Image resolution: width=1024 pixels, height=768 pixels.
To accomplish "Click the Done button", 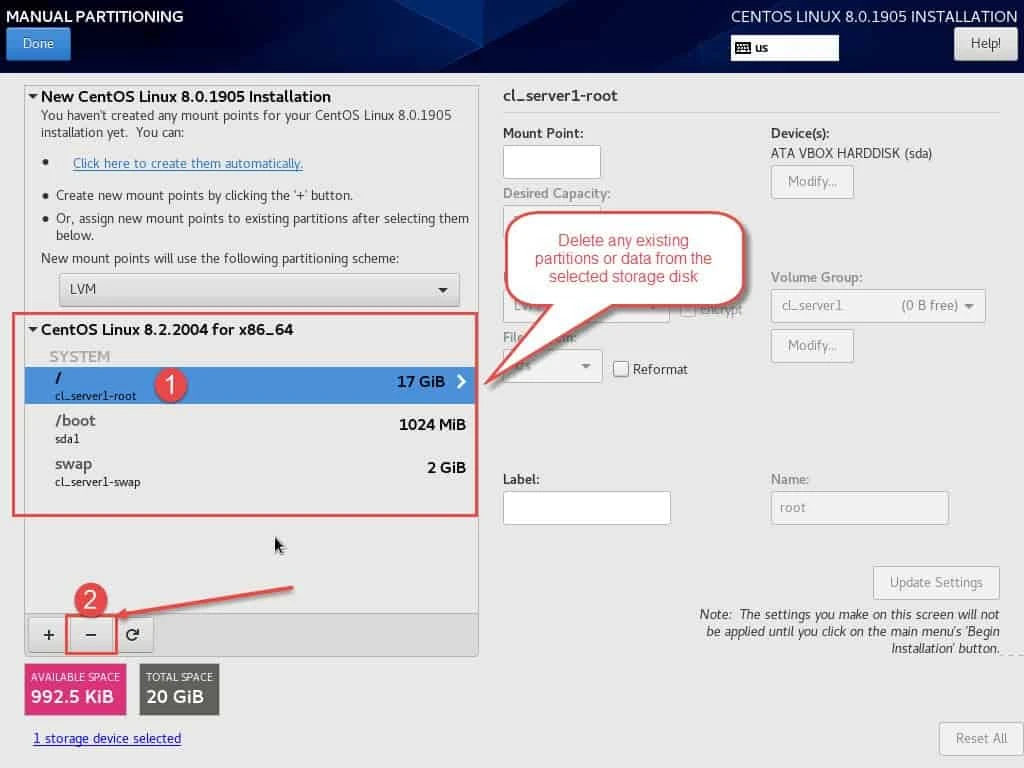I will tap(38, 43).
